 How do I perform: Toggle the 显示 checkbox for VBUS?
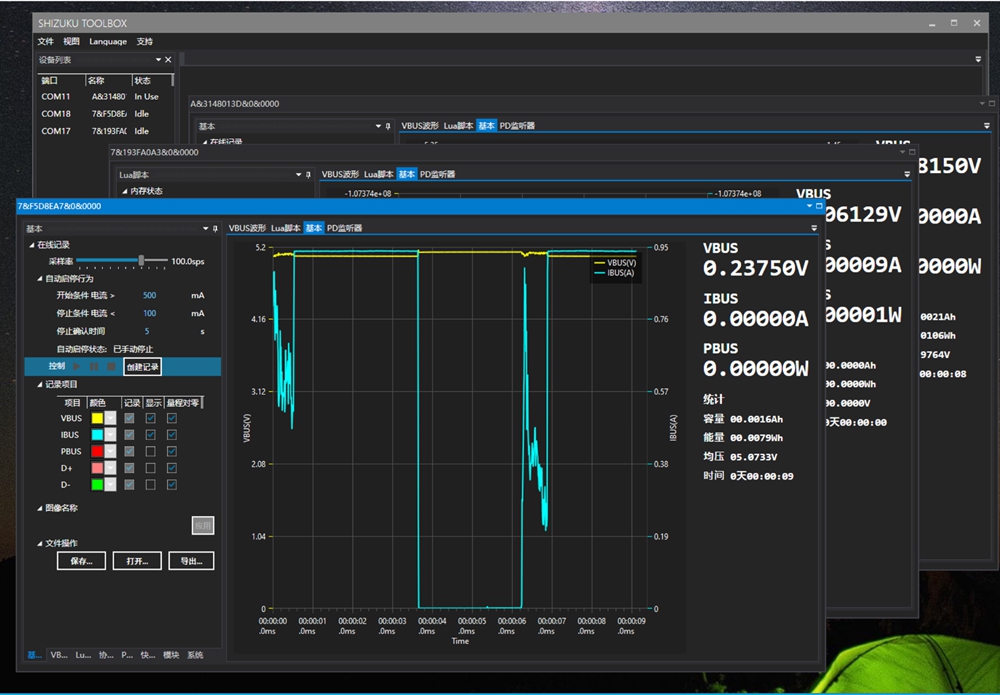(x=150, y=419)
